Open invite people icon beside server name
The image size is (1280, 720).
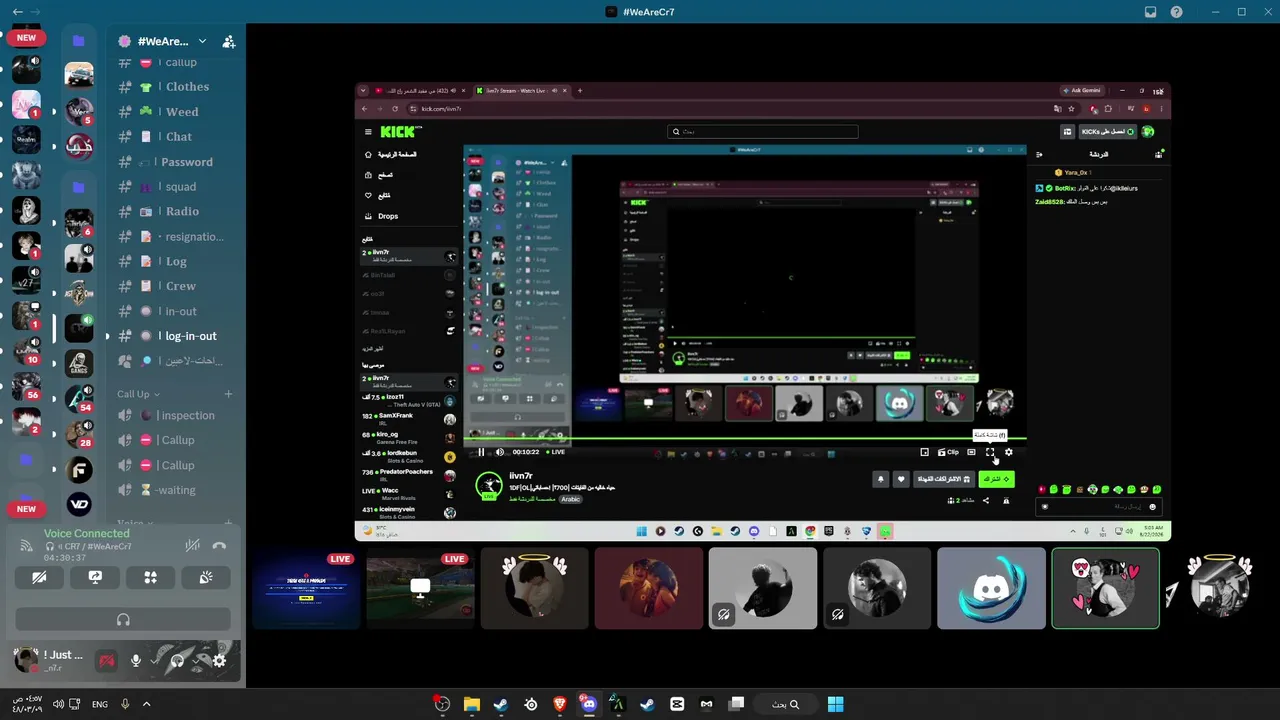click(229, 41)
